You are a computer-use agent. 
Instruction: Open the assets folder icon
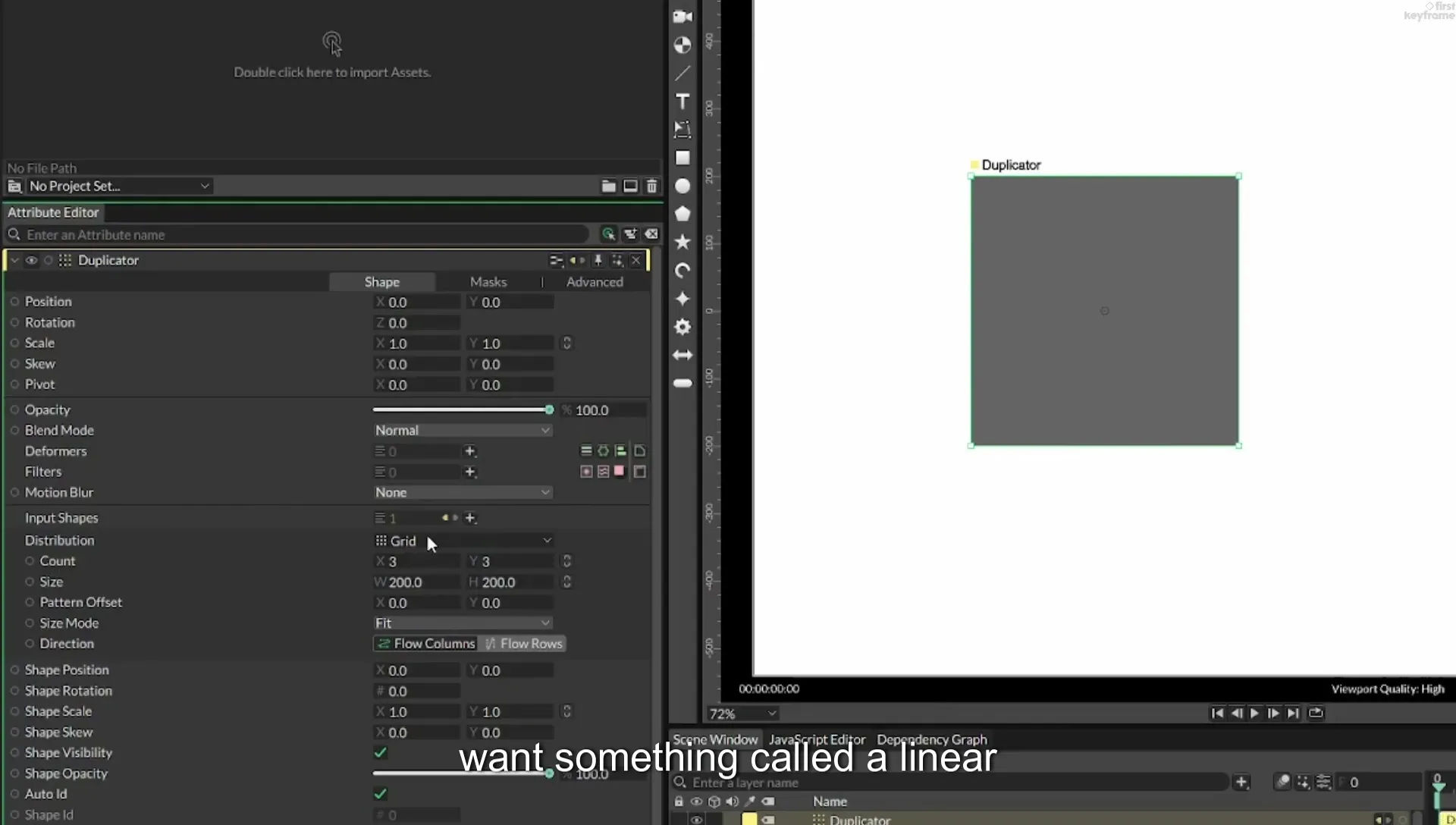pos(608,186)
